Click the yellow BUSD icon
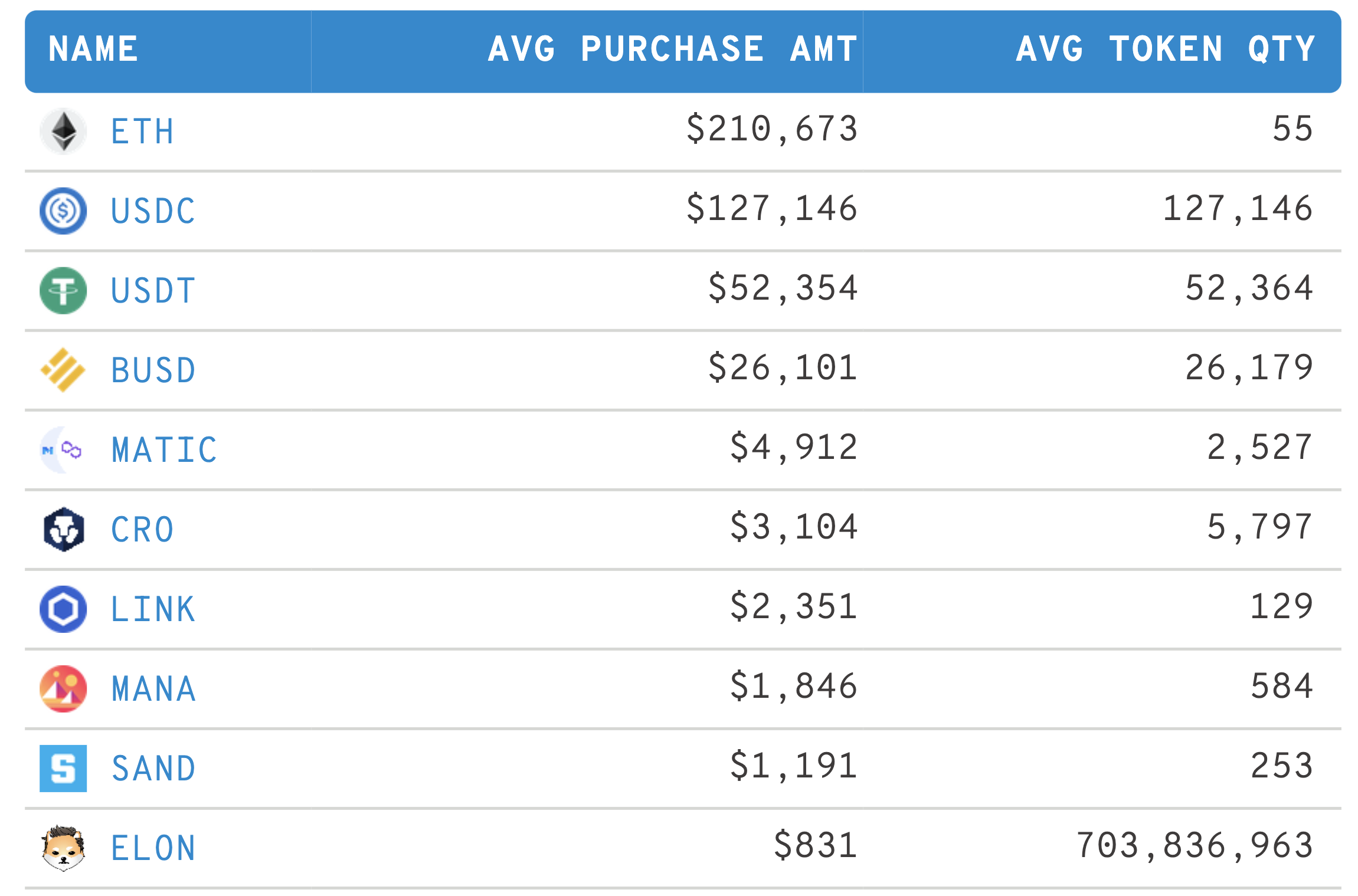Image resolution: width=1358 pixels, height=896 pixels. (63, 370)
